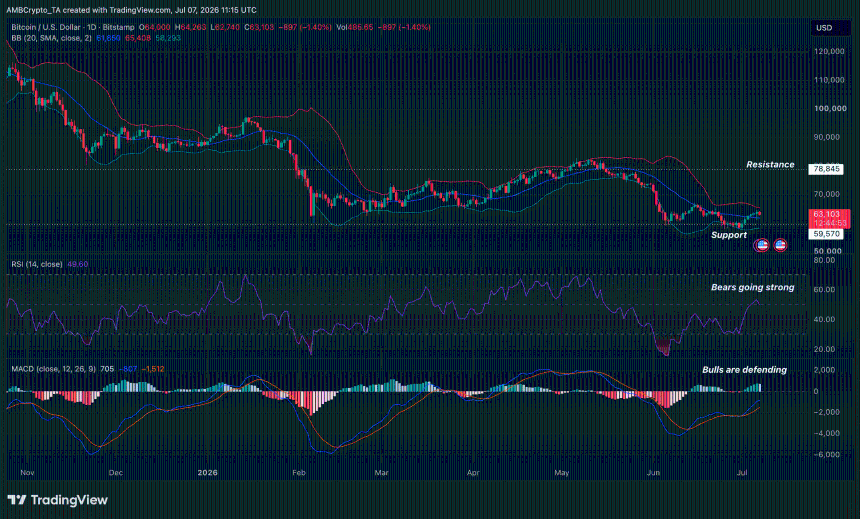Image resolution: width=860 pixels, height=519 pixels.
Task: Click the right US flag event icon
Action: click(780, 245)
